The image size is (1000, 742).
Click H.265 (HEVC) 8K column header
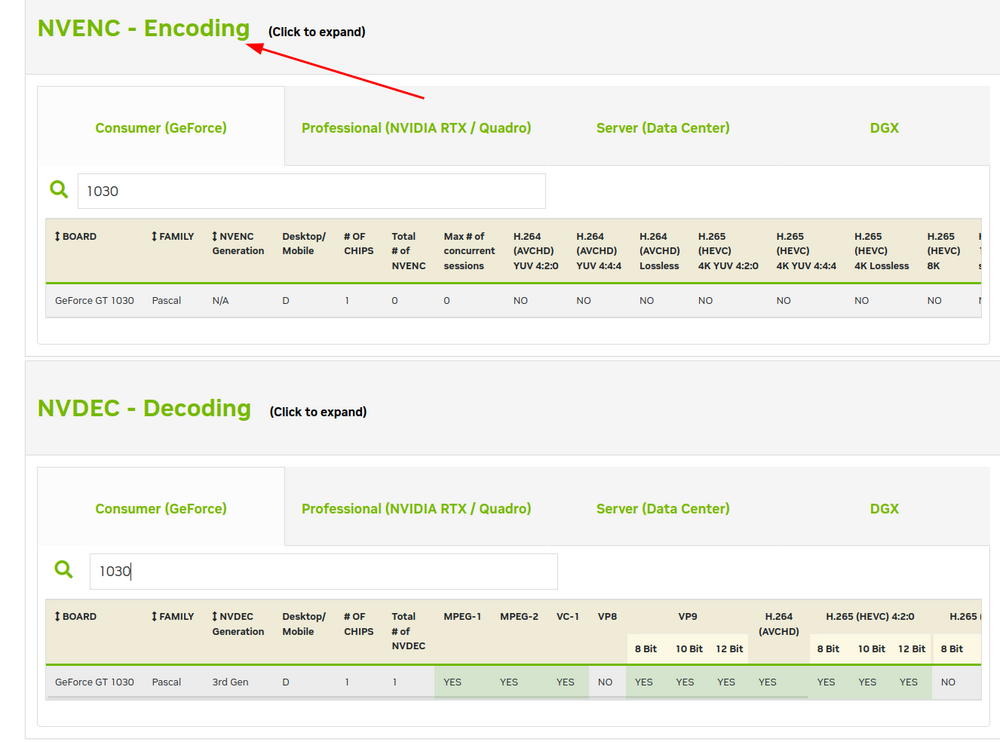pyautogui.click(x=944, y=251)
